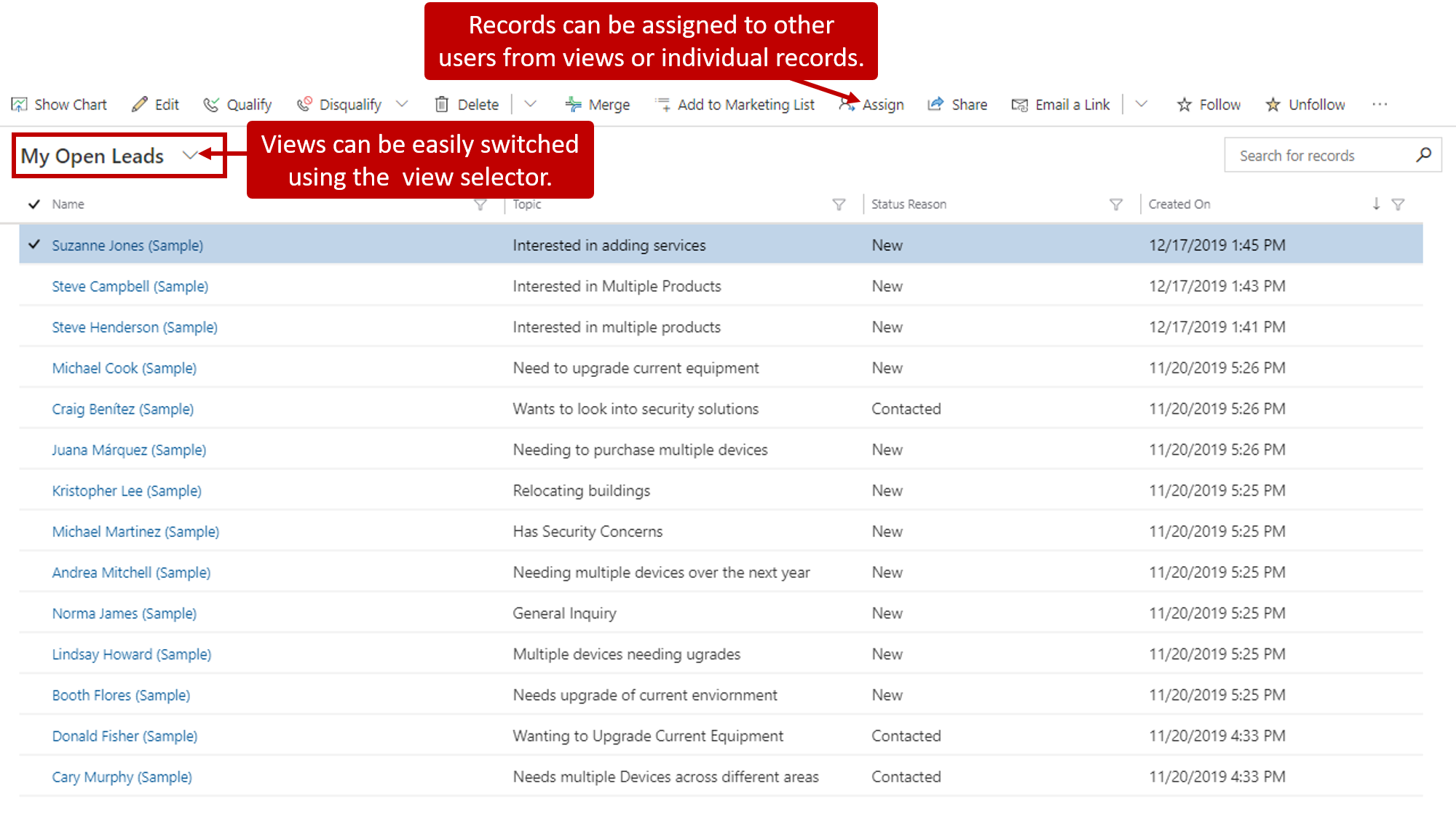This screenshot has width=1456, height=823.
Task: Click 'General Inquiry' topic cell
Action: pos(564,613)
